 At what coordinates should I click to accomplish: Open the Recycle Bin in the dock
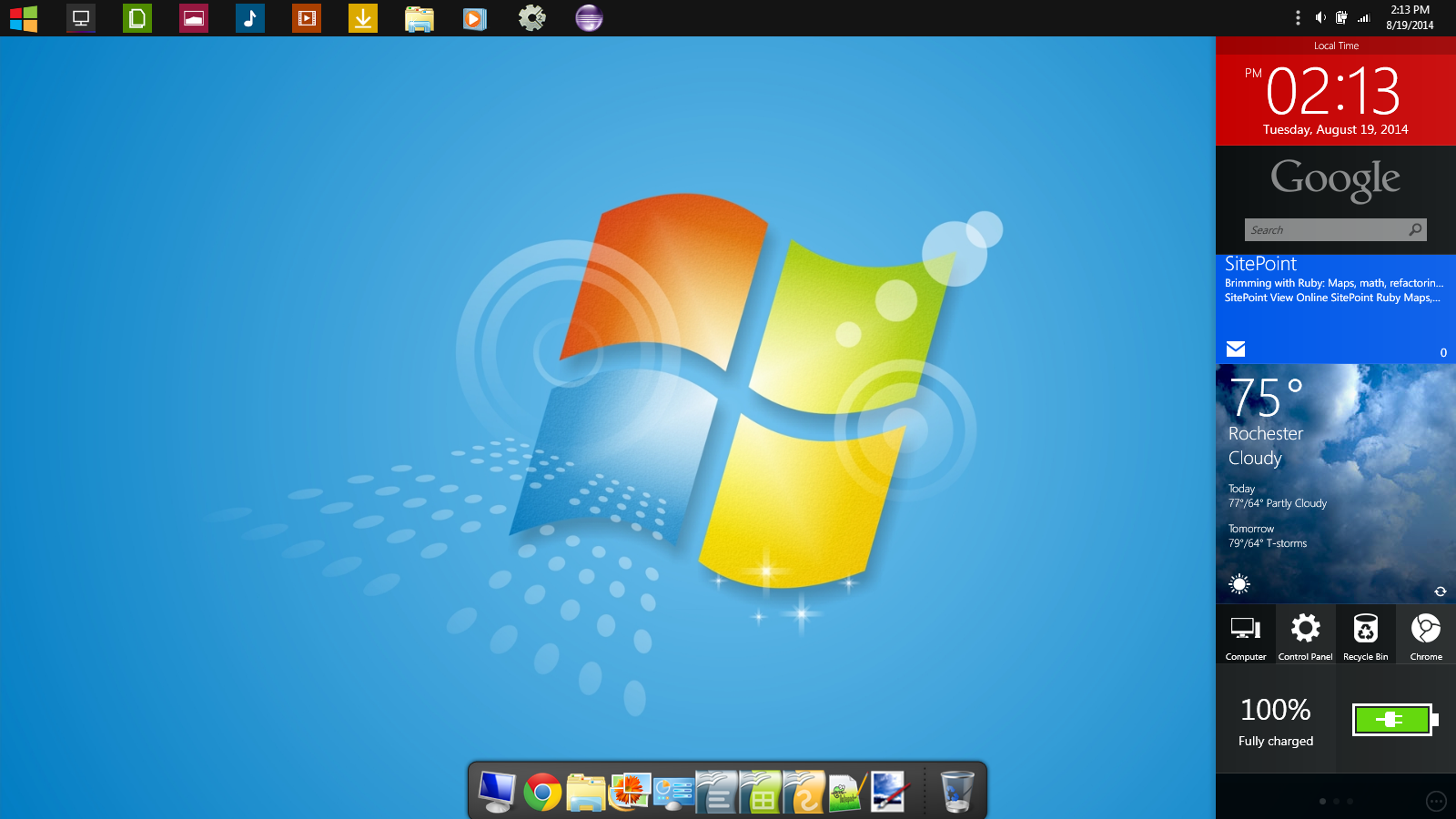[956, 791]
